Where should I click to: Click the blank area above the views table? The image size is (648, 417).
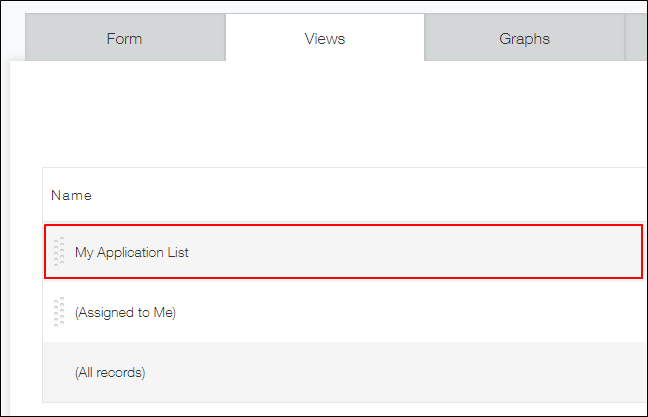[x=330, y=115]
